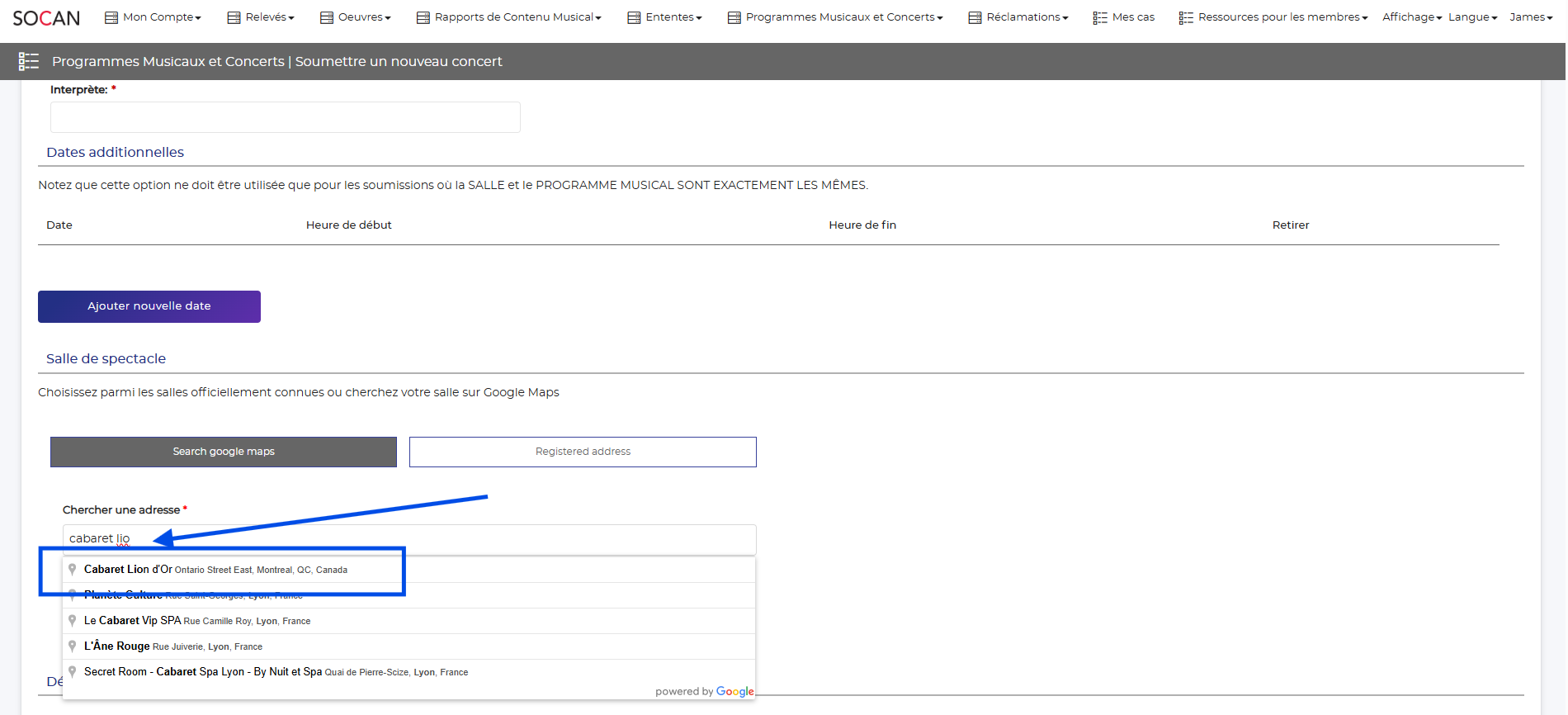This screenshot has height=715, width=1568.
Task: Click the map pin icon beside L'Âne Rouge
Action: point(73,646)
